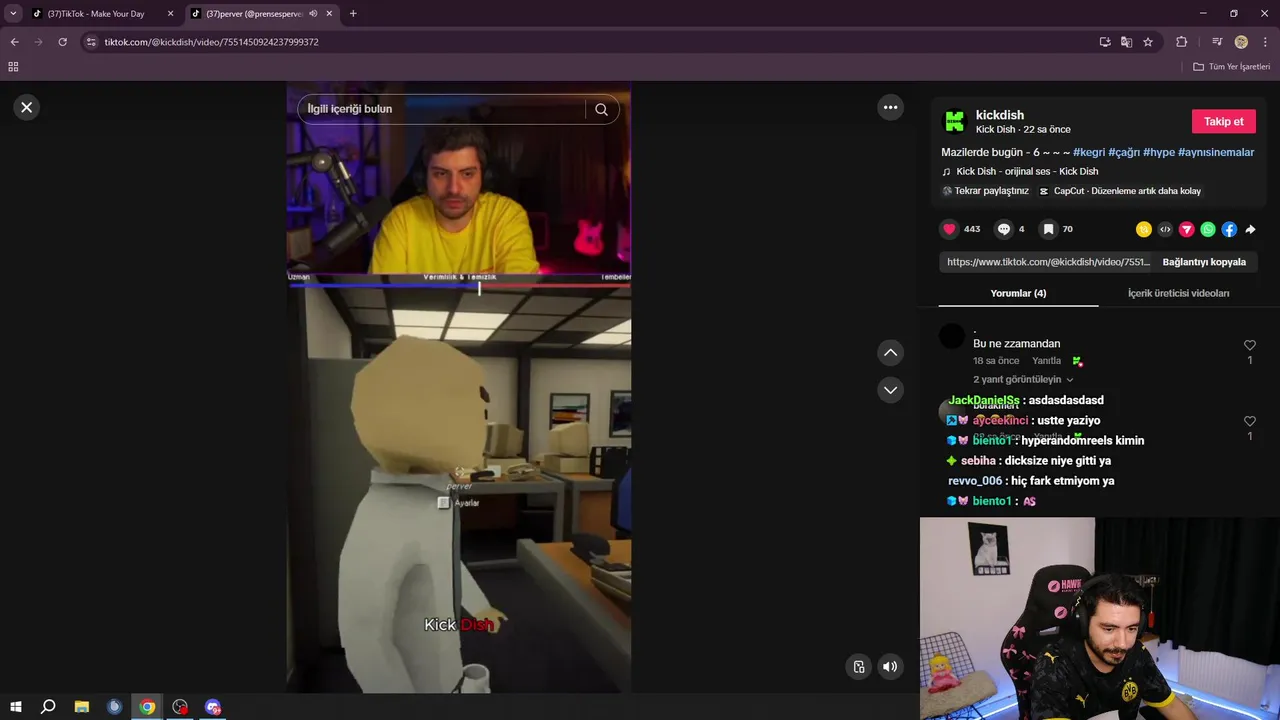Reload the current page

pos(62,42)
